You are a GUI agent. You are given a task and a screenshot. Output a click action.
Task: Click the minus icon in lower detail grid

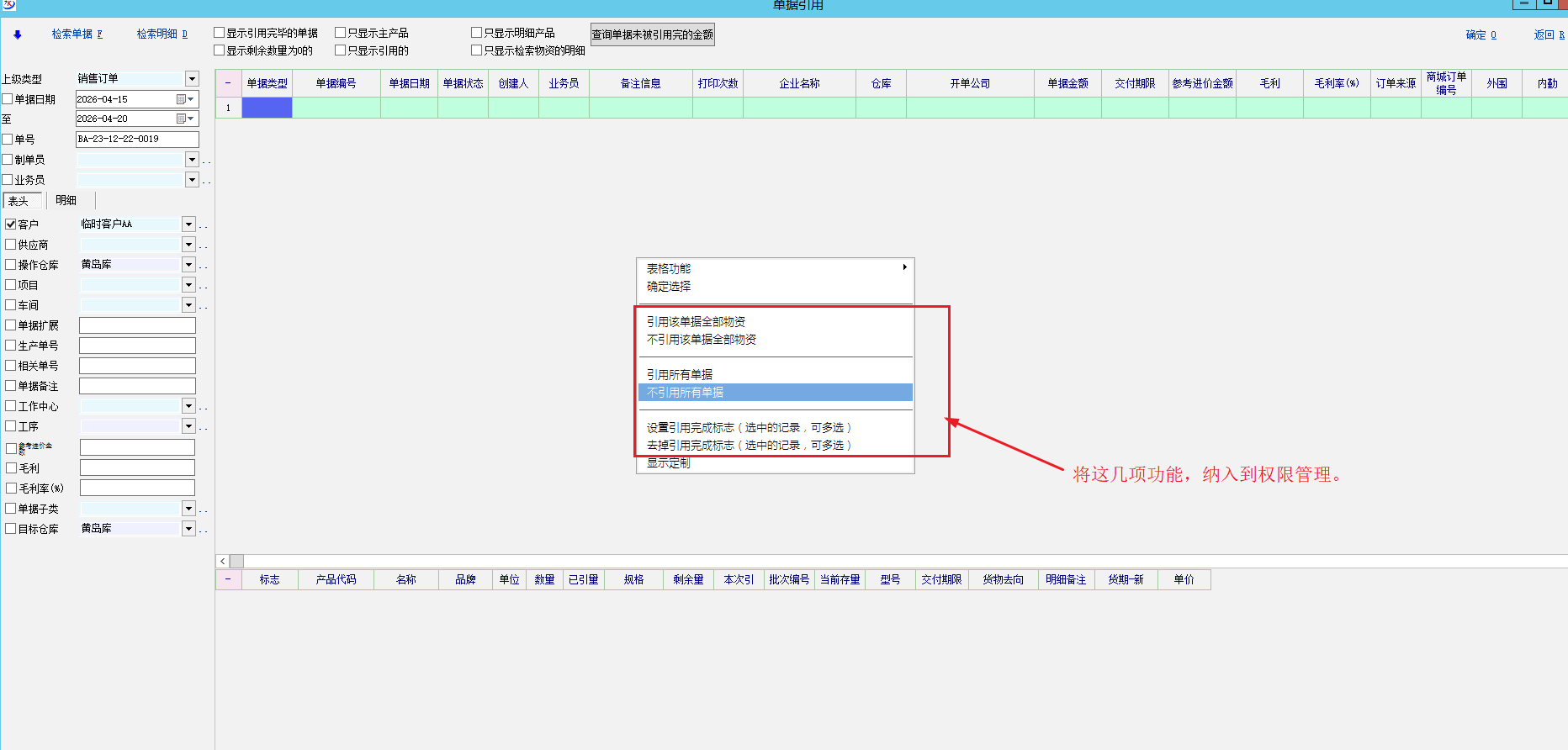pos(228,579)
